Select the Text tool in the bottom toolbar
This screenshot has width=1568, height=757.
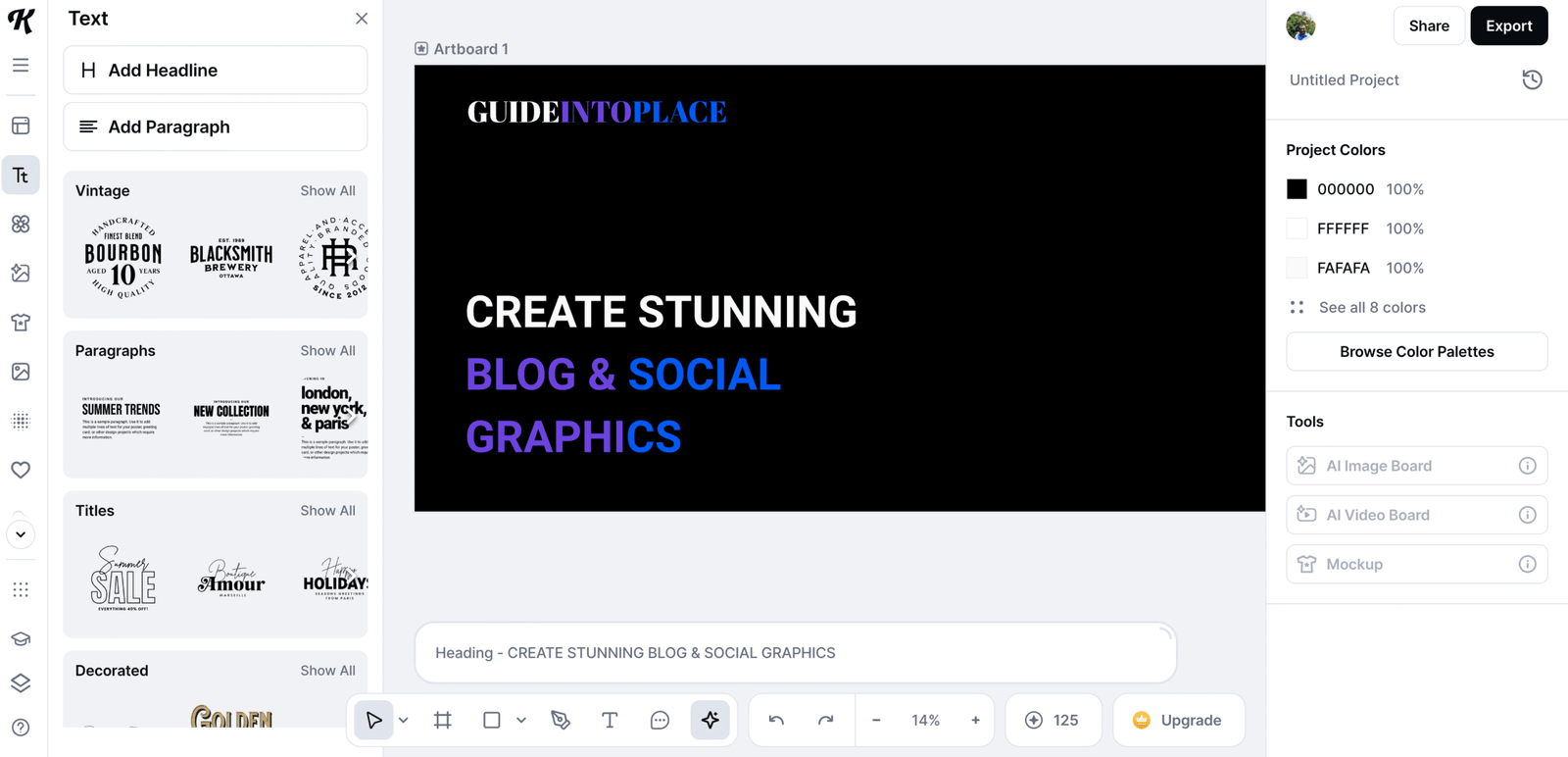610,720
